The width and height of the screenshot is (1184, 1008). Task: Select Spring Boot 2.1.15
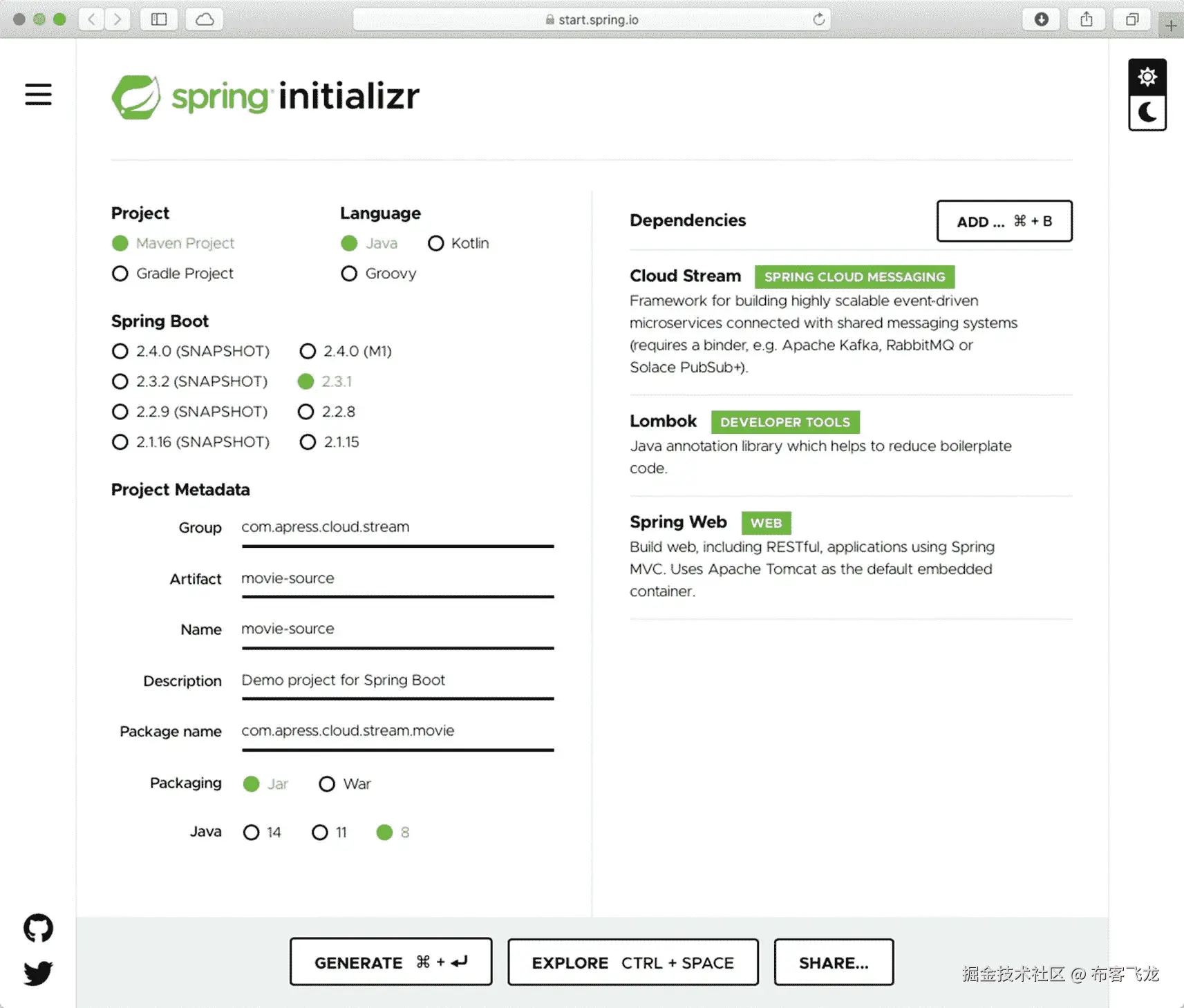tap(329, 442)
